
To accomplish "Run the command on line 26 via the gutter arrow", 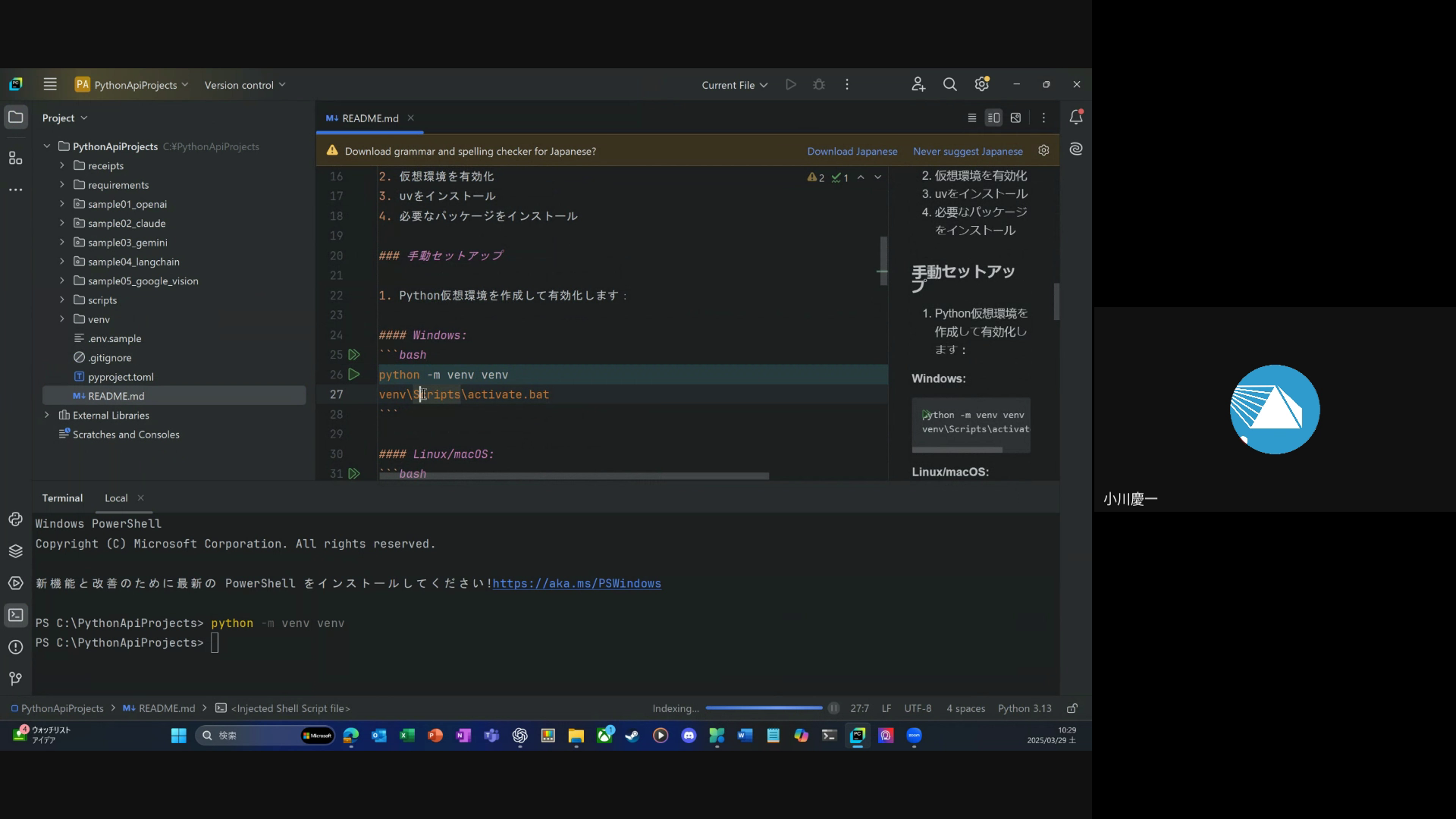I will point(354,375).
